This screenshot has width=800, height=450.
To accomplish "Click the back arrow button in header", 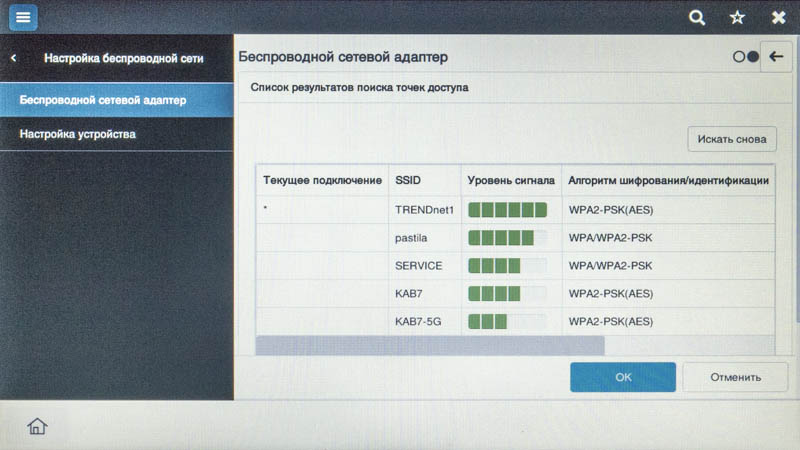I will pyautogui.click(x=776, y=57).
